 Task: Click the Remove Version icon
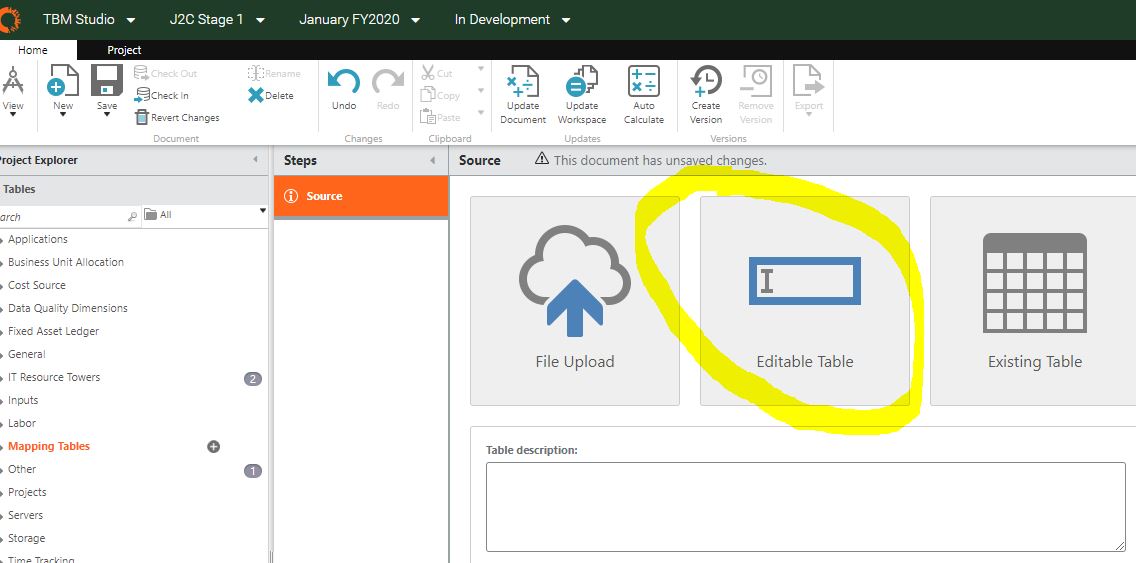click(x=756, y=81)
